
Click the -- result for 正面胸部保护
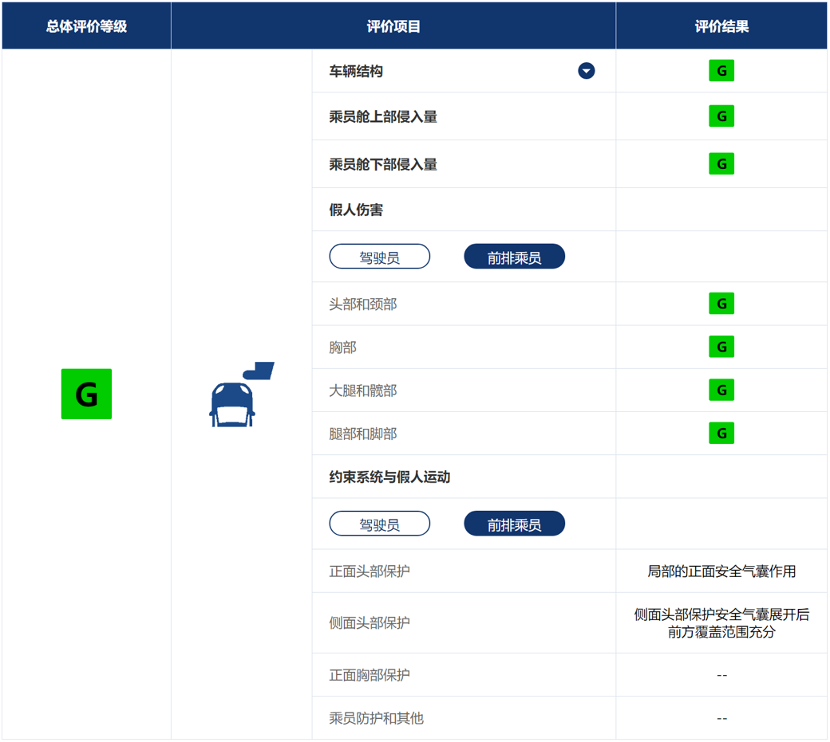click(x=721, y=675)
